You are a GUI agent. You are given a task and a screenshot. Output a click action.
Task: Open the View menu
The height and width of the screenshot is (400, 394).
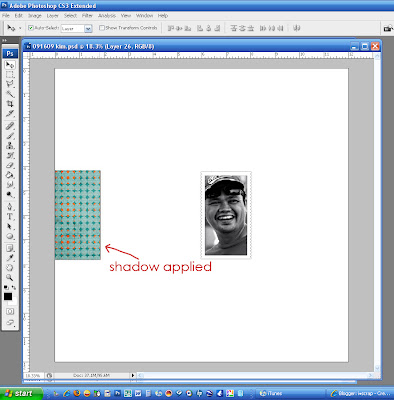tap(126, 16)
